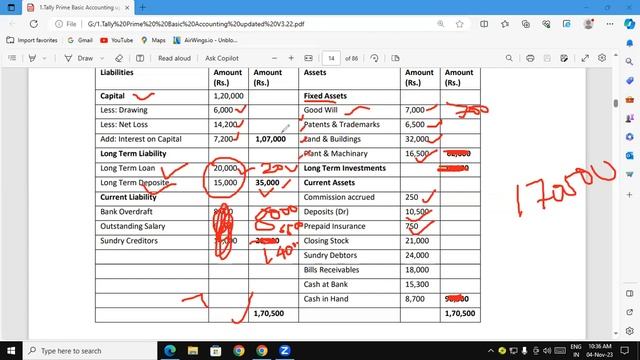
Task: Open the Import favorites bookmark
Action: point(32,40)
